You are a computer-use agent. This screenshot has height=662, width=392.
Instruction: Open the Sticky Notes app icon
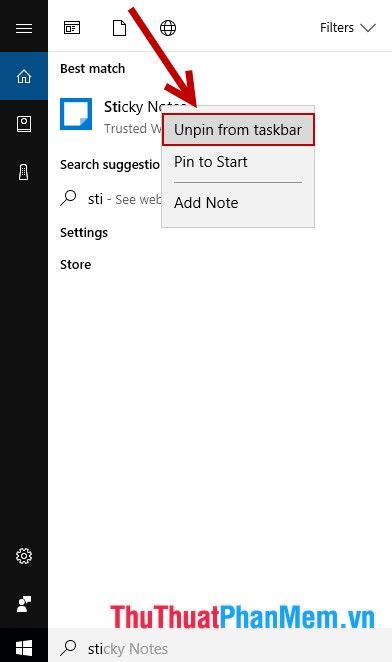click(x=76, y=114)
